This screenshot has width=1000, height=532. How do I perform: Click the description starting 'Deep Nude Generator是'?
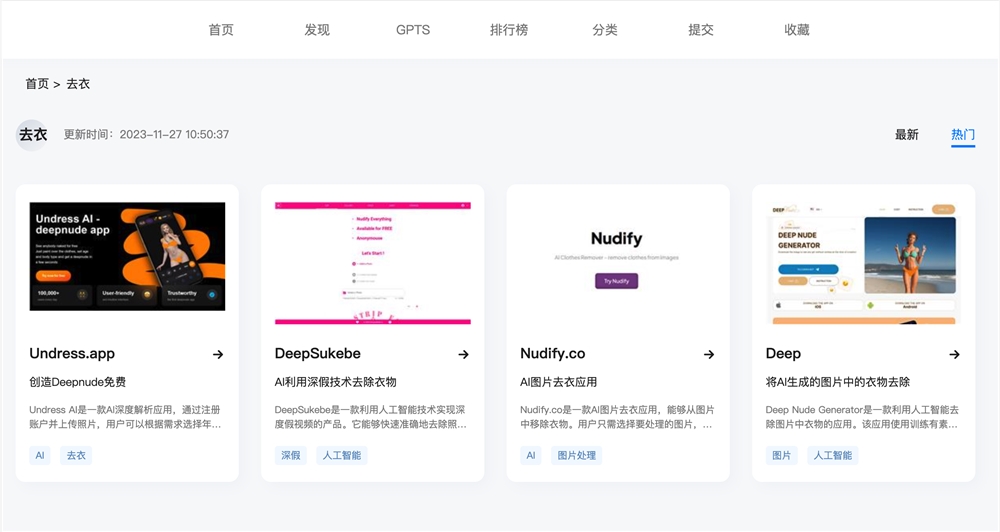tap(862, 417)
